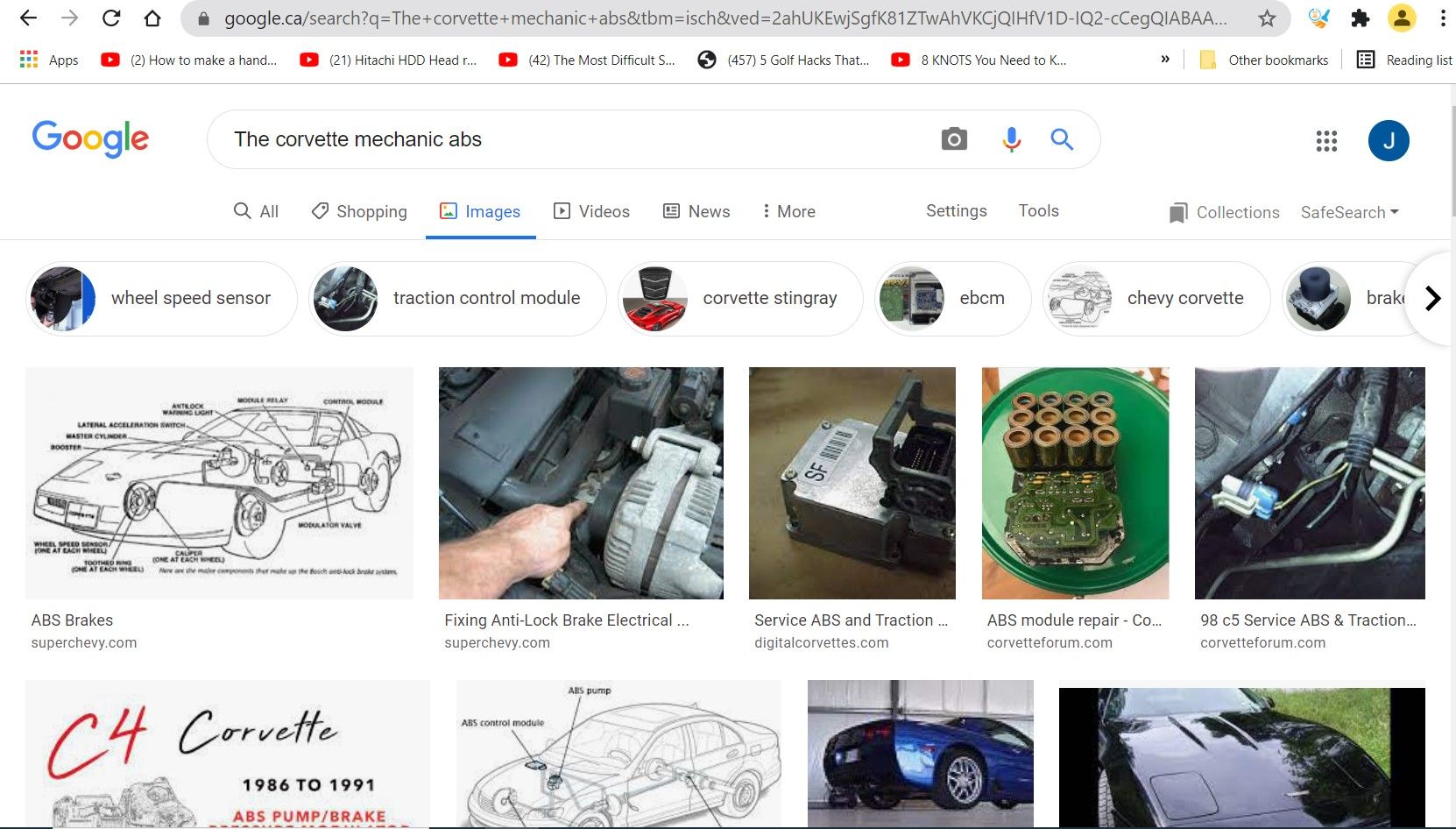Expand hidden bookmarks with the double chevron
This screenshot has height=829, width=1456.
1165,60
